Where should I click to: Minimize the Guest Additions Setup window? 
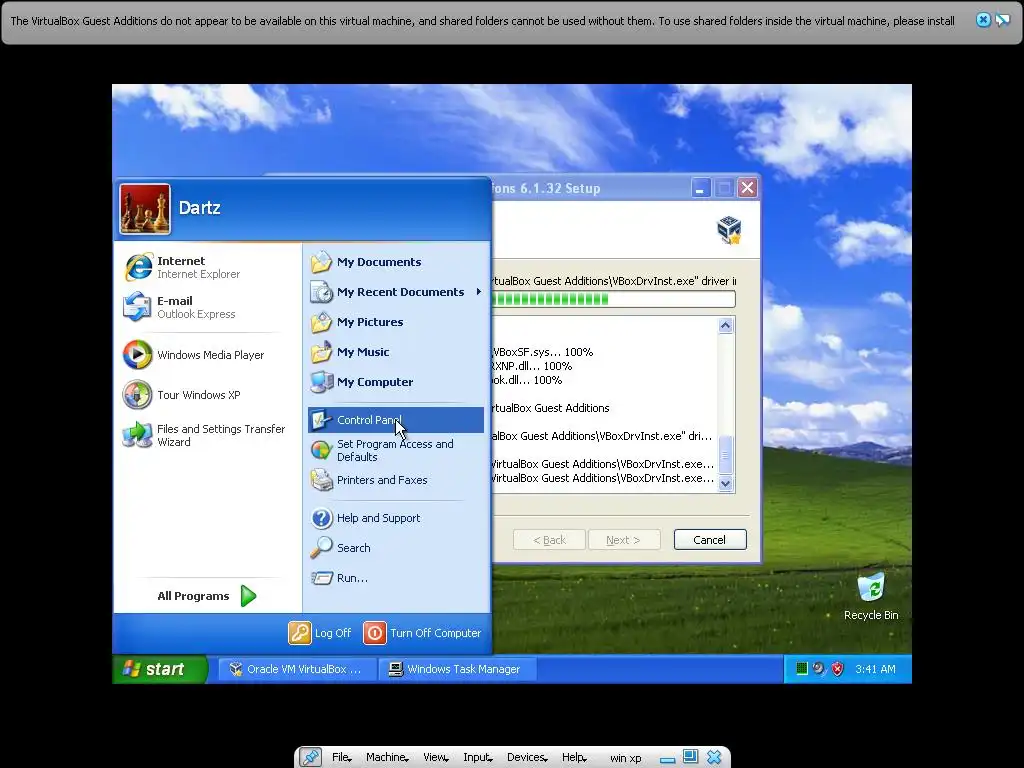click(700, 189)
